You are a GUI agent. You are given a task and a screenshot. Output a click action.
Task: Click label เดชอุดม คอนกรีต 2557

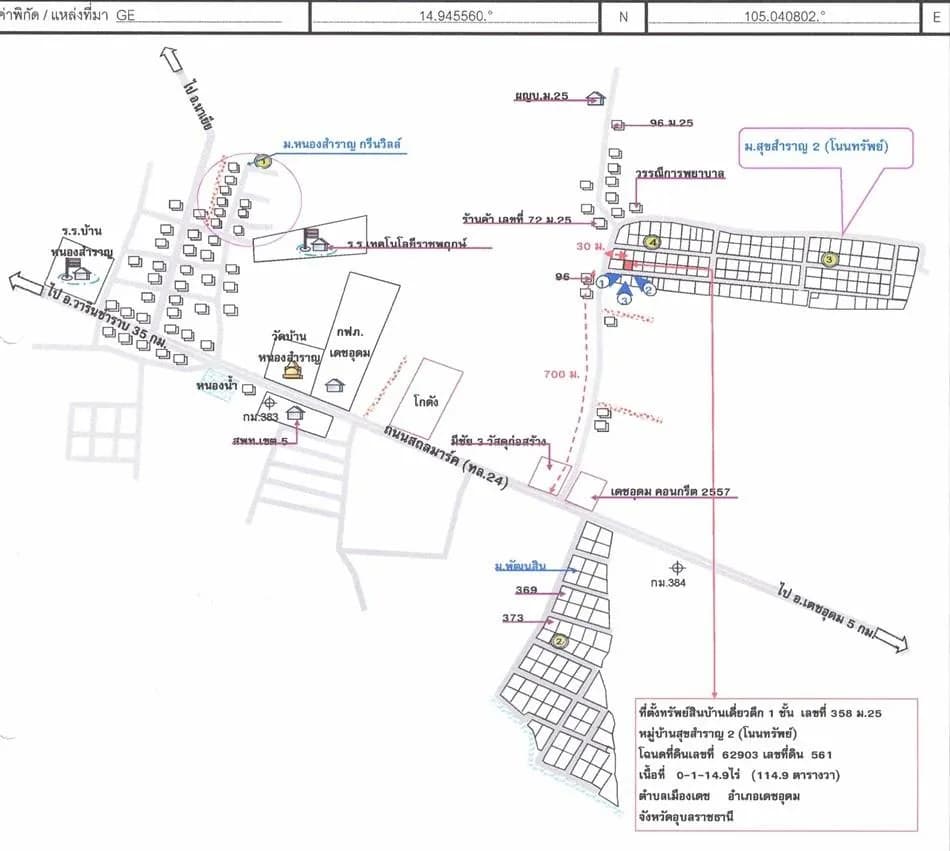pos(670,492)
